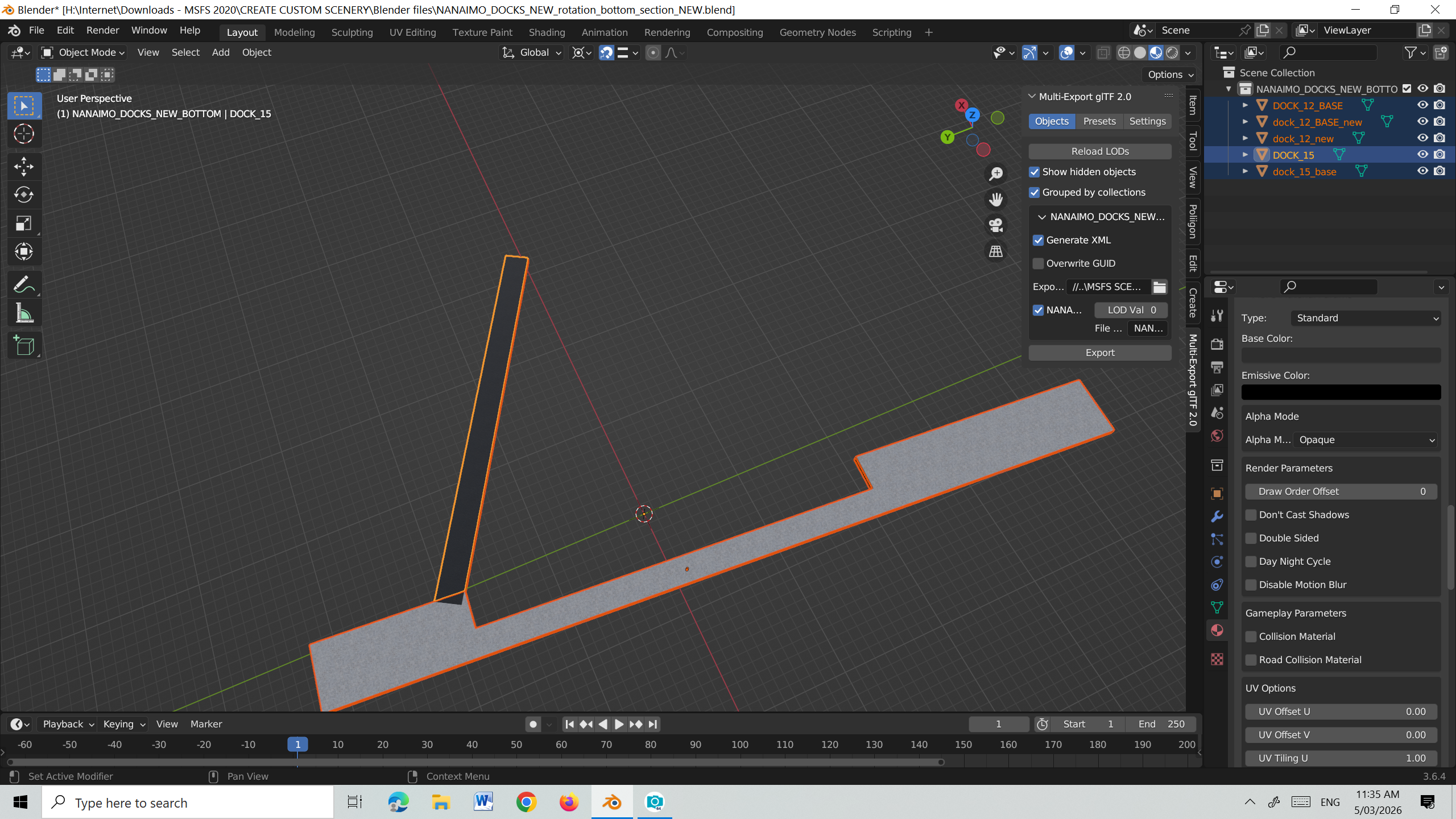This screenshot has height=819, width=1456.
Task: Click the Export button
Action: coord(1100,353)
